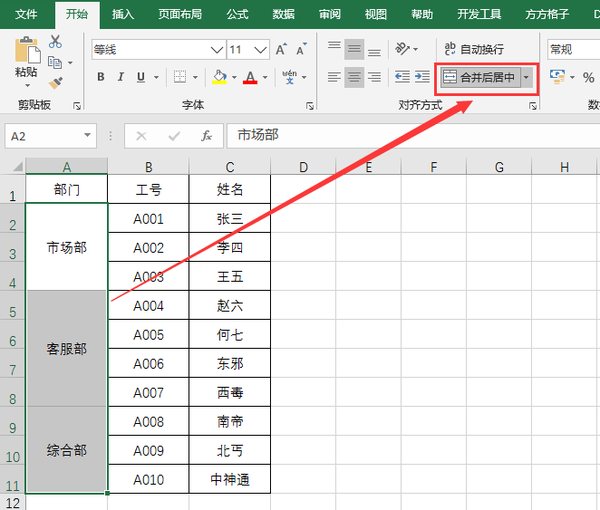
Task: Select the cell containing 中神通
Action: click(x=230, y=479)
